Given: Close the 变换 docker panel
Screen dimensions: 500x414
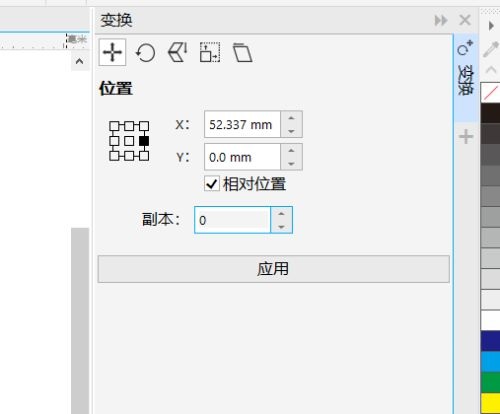Looking at the screenshot, I should pos(465,20).
